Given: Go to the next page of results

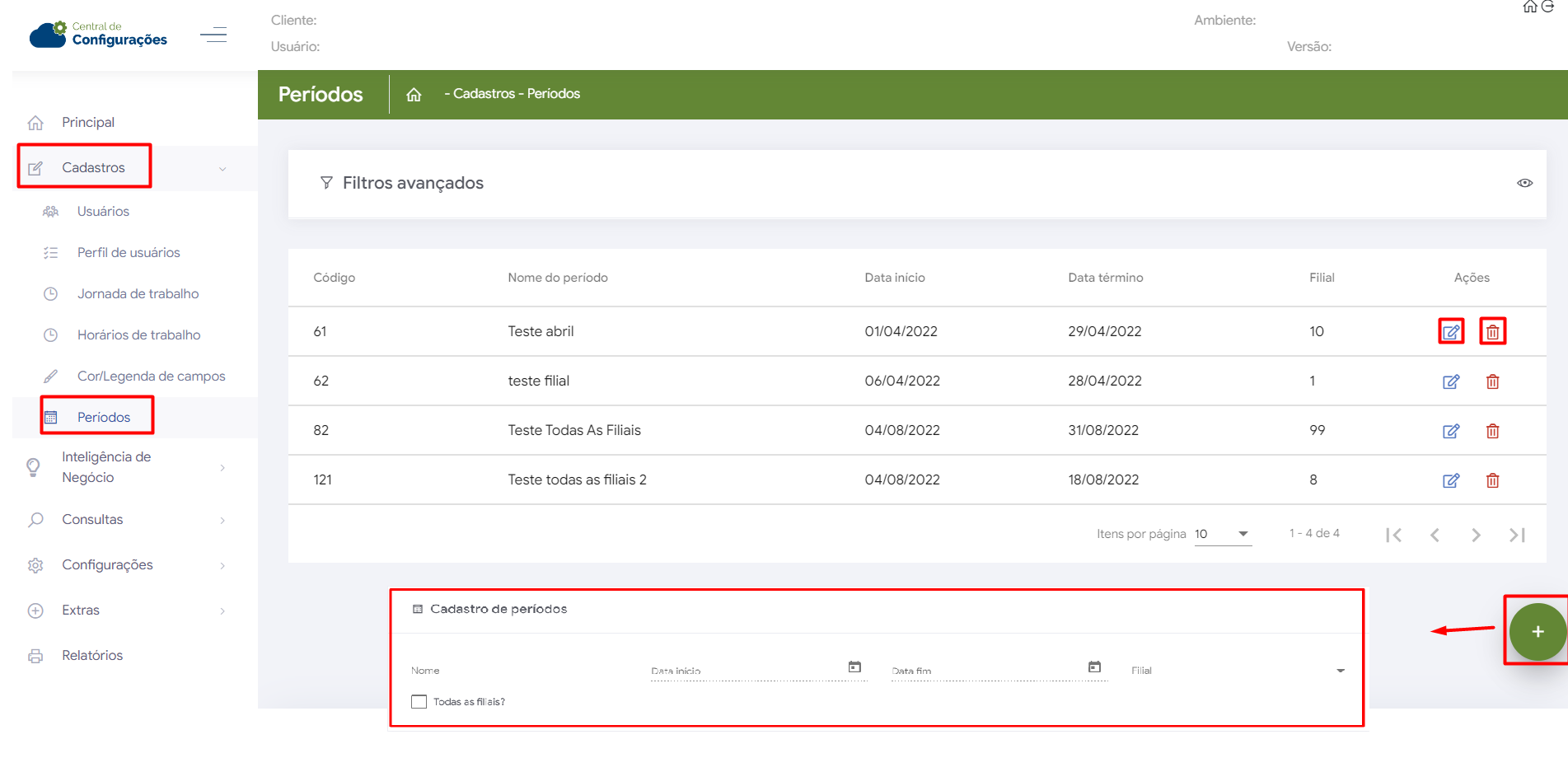Looking at the screenshot, I should 1476,535.
